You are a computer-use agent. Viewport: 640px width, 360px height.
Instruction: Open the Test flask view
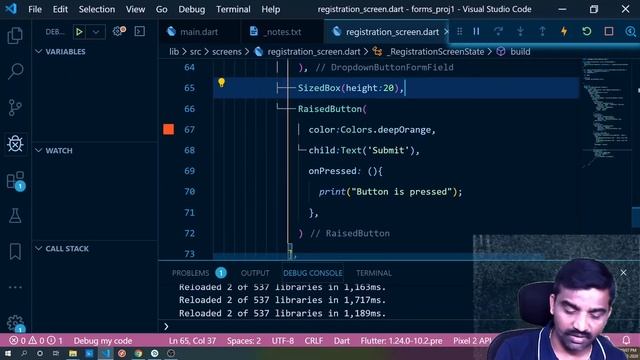pyautogui.click(x=15, y=216)
